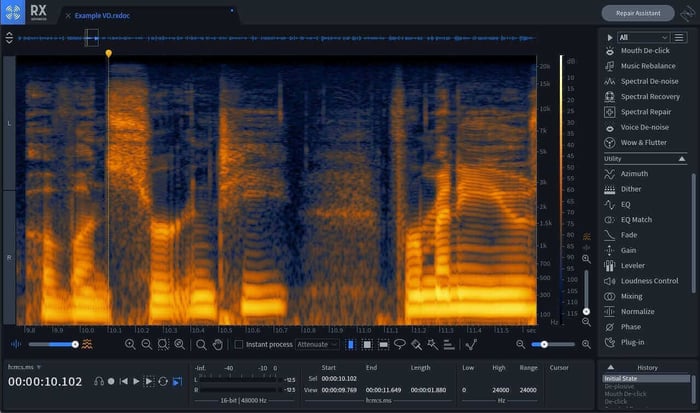The width and height of the screenshot is (700, 413).
Task: Click the yellow playhead marker
Action: [108, 54]
